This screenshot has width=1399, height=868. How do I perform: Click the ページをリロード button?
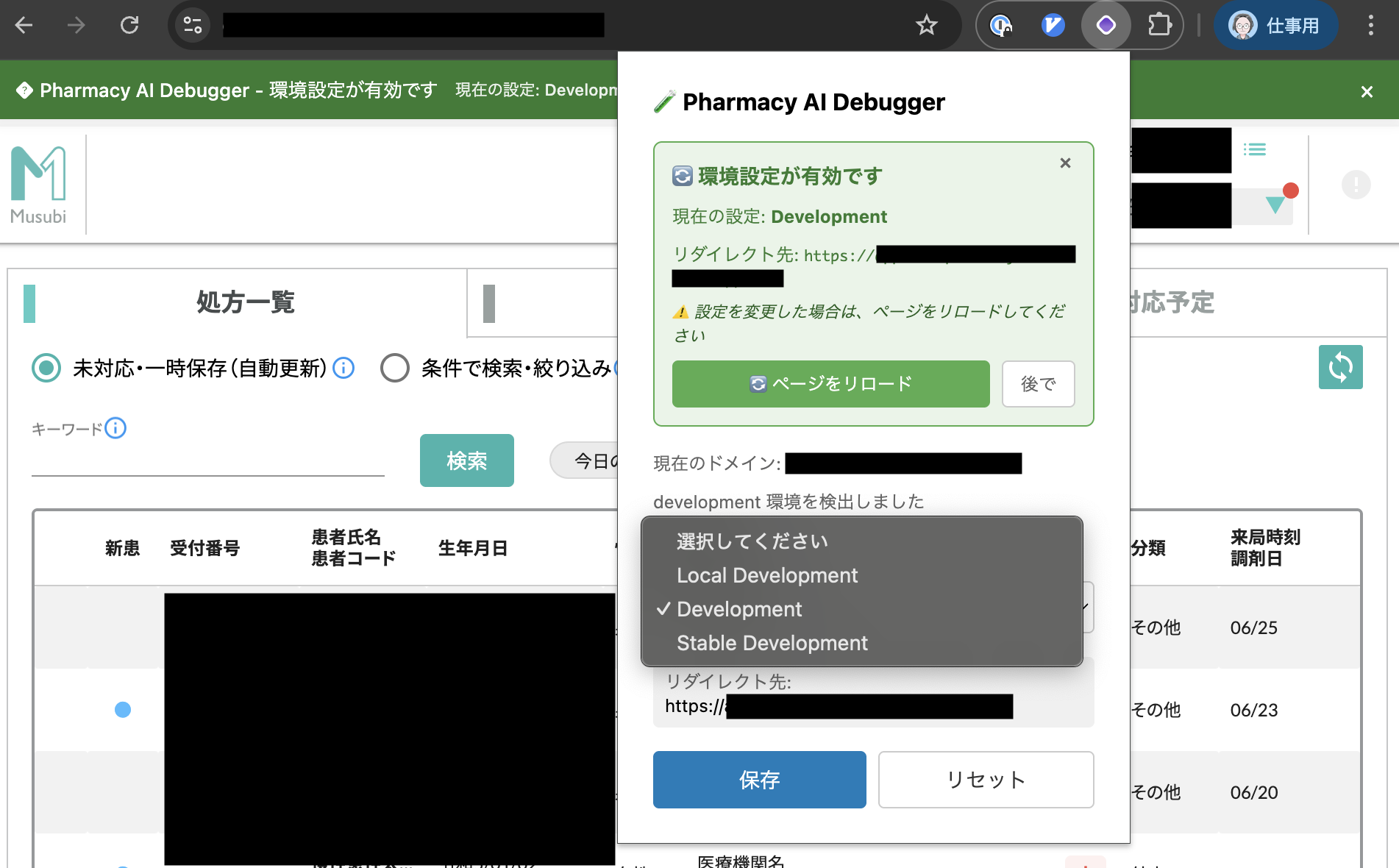click(x=830, y=384)
